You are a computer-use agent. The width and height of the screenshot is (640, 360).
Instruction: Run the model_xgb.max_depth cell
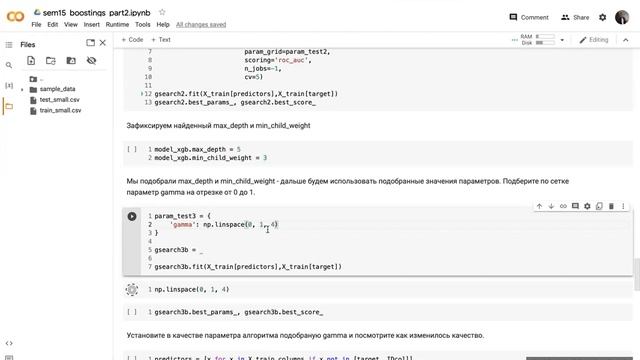click(132, 149)
